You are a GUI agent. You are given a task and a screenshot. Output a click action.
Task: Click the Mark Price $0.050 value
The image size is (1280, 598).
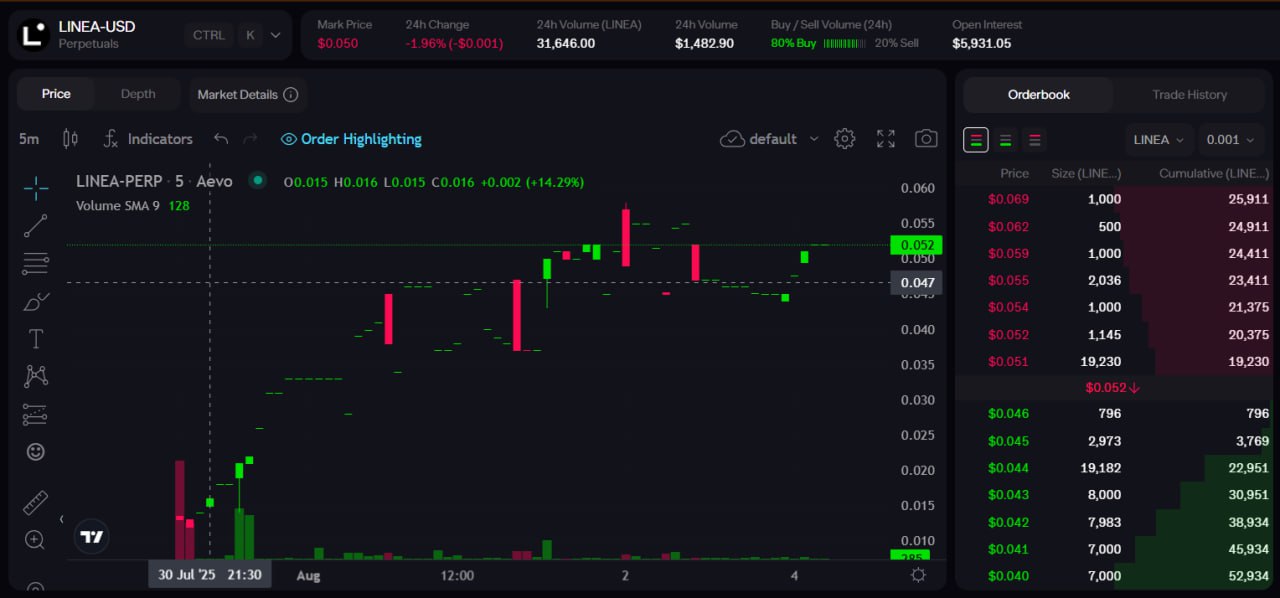point(338,44)
